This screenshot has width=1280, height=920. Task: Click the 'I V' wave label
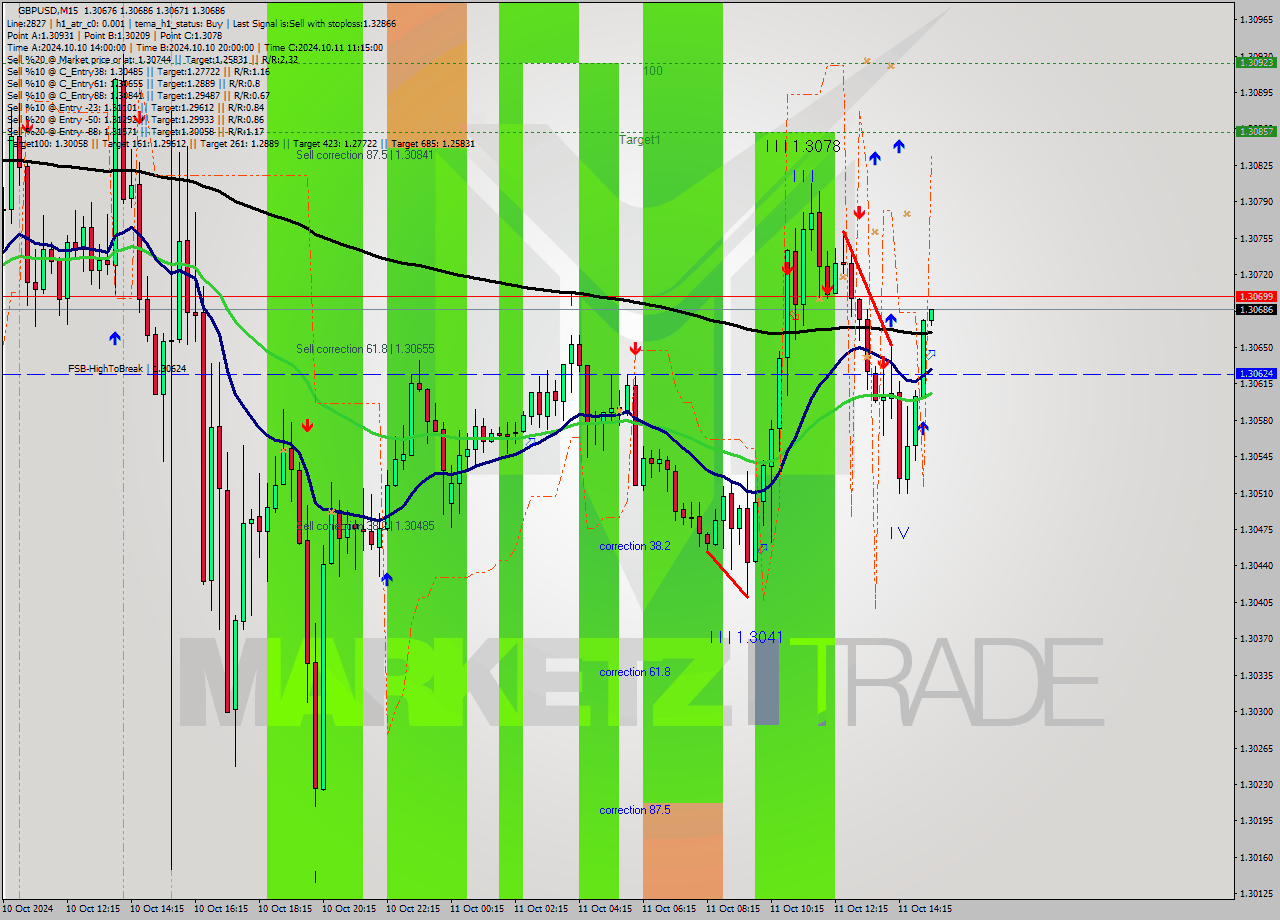click(x=899, y=533)
